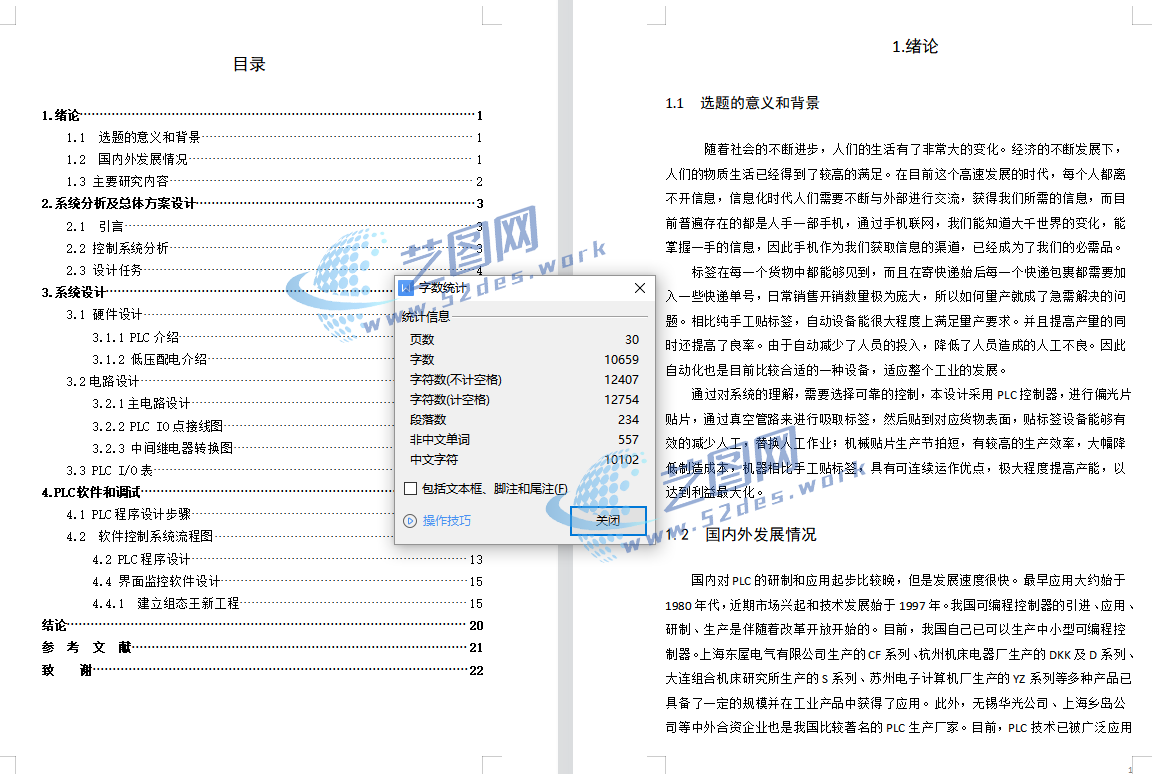
Task: Open contents entry 1.2 国内外发展情况
Action: click(x=274, y=159)
